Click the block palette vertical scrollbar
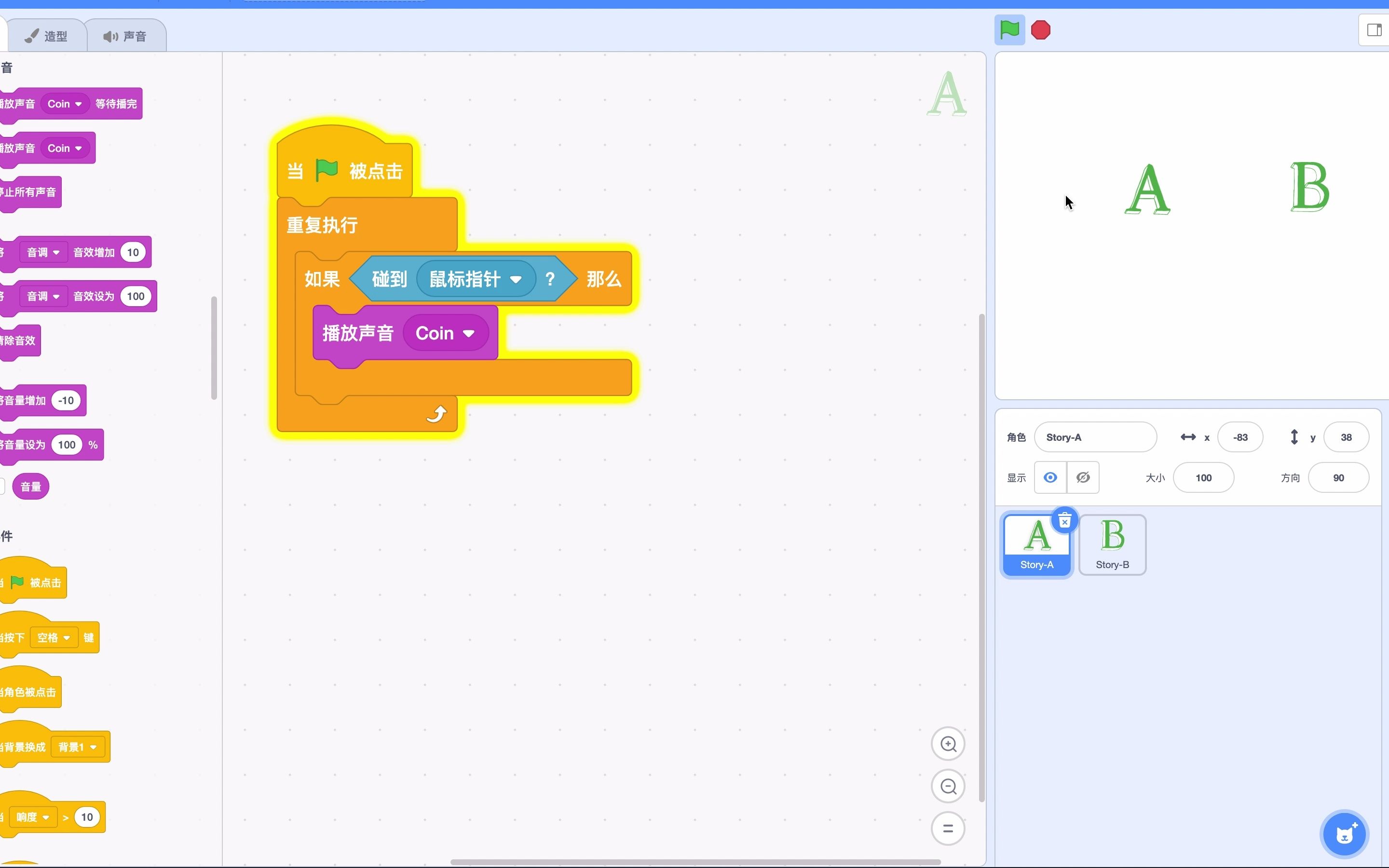Image resolution: width=1389 pixels, height=868 pixels. click(x=214, y=348)
